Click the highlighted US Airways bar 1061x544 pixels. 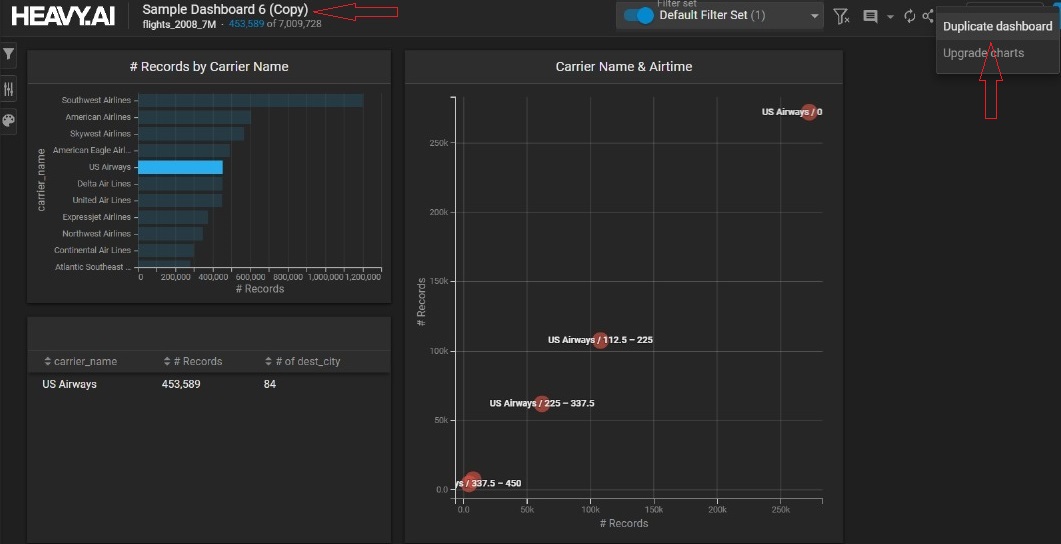click(180, 167)
